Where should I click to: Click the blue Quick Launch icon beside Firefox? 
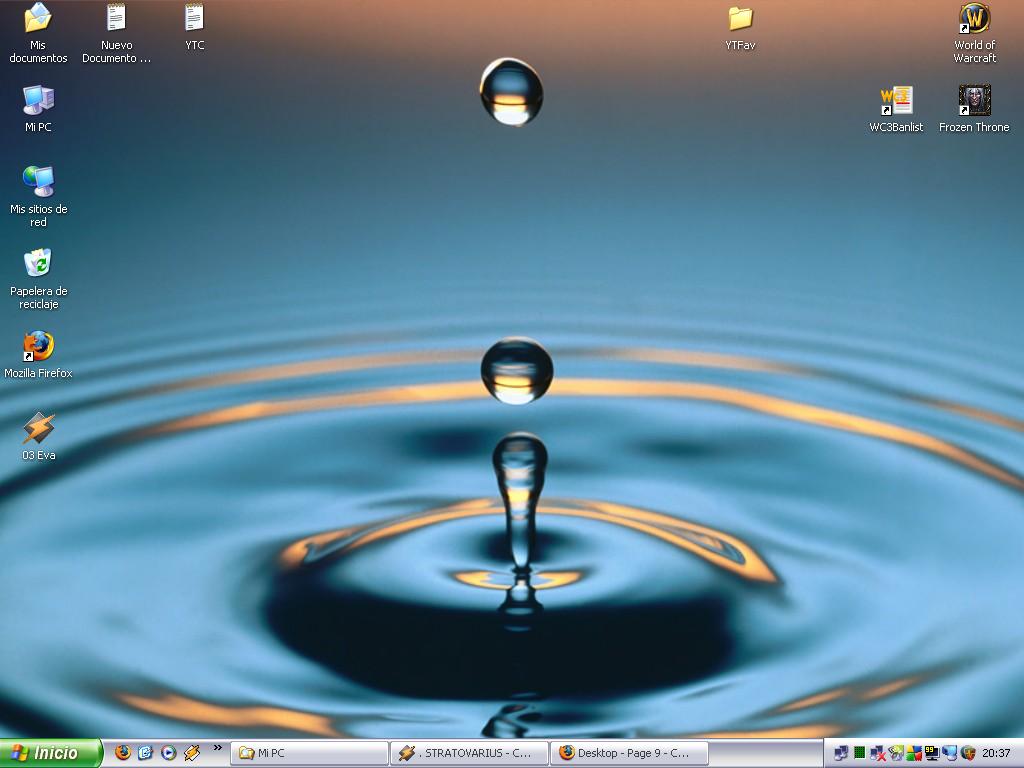coord(145,753)
